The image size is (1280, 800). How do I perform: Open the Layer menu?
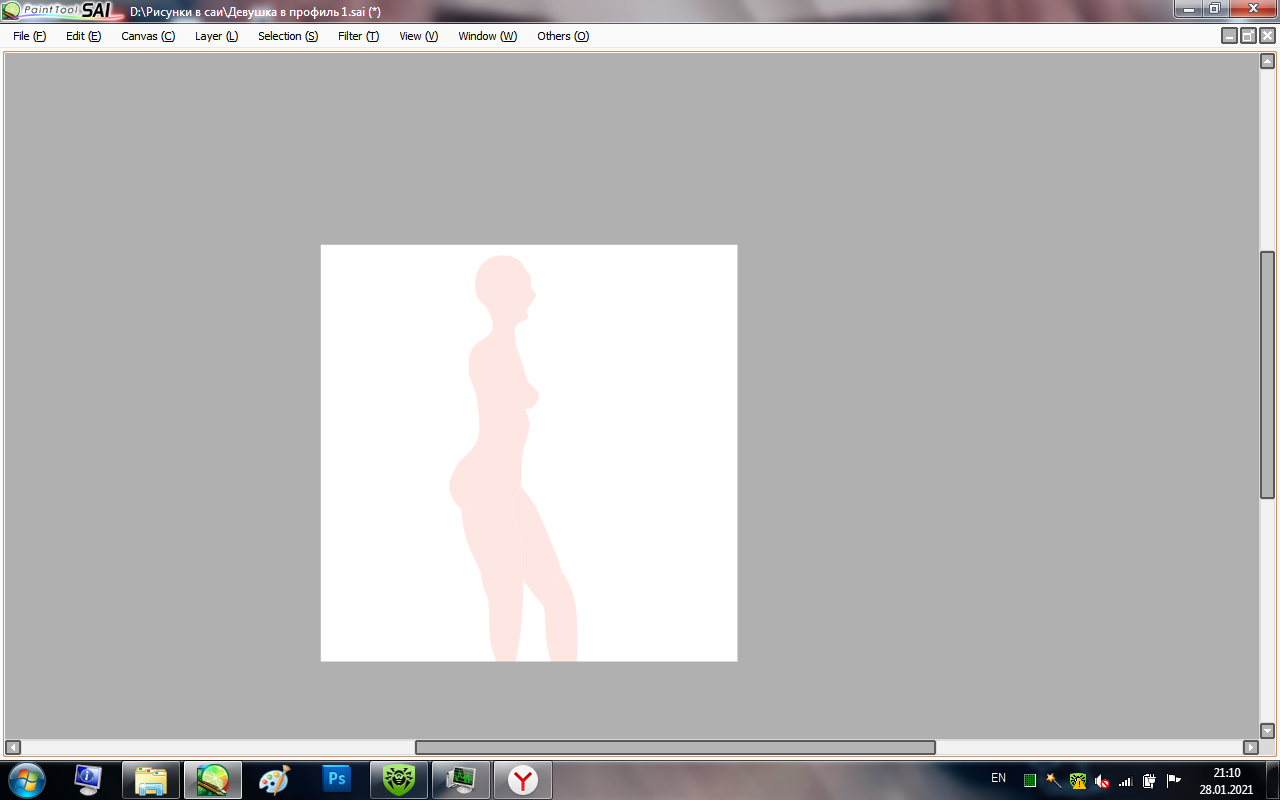pos(216,36)
